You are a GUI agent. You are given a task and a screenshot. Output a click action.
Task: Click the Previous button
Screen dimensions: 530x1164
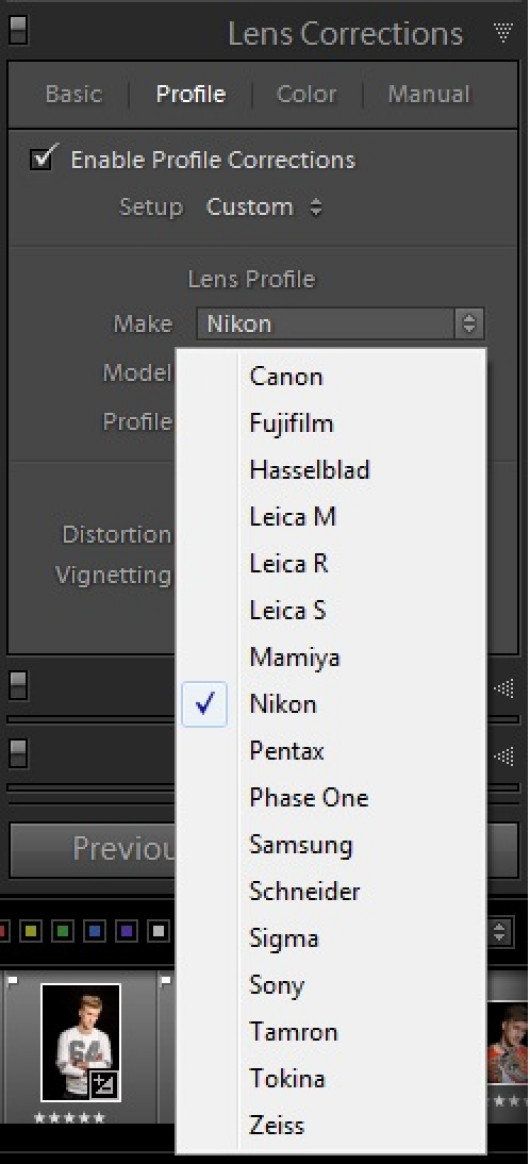pyautogui.click(x=93, y=849)
